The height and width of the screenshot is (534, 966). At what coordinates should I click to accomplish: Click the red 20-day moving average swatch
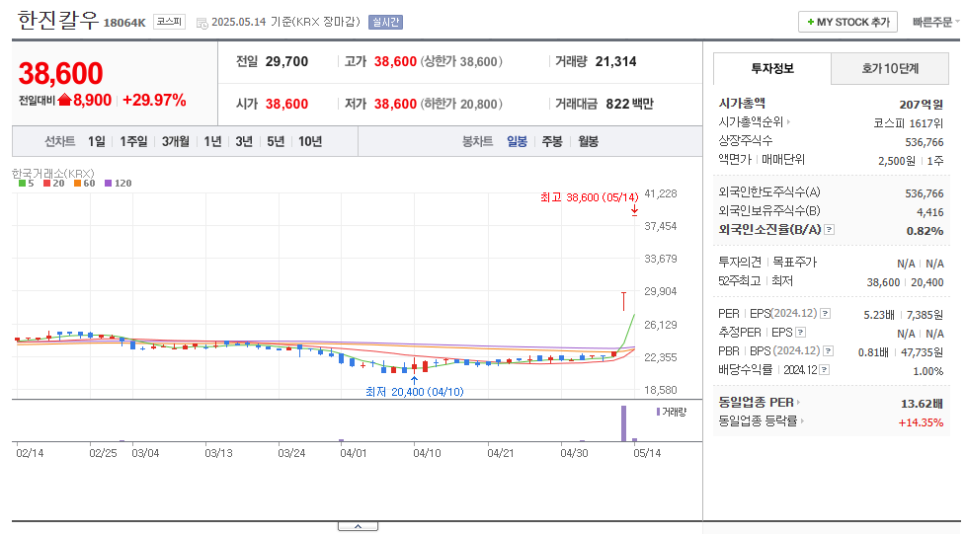pyautogui.click(x=47, y=184)
